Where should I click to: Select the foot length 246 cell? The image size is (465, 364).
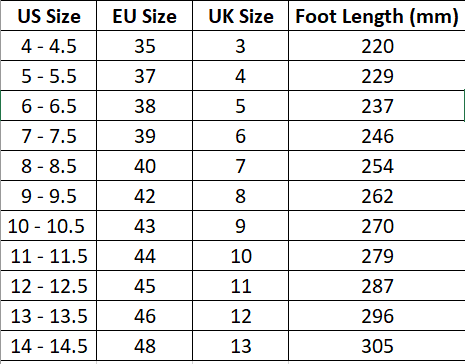click(x=377, y=136)
